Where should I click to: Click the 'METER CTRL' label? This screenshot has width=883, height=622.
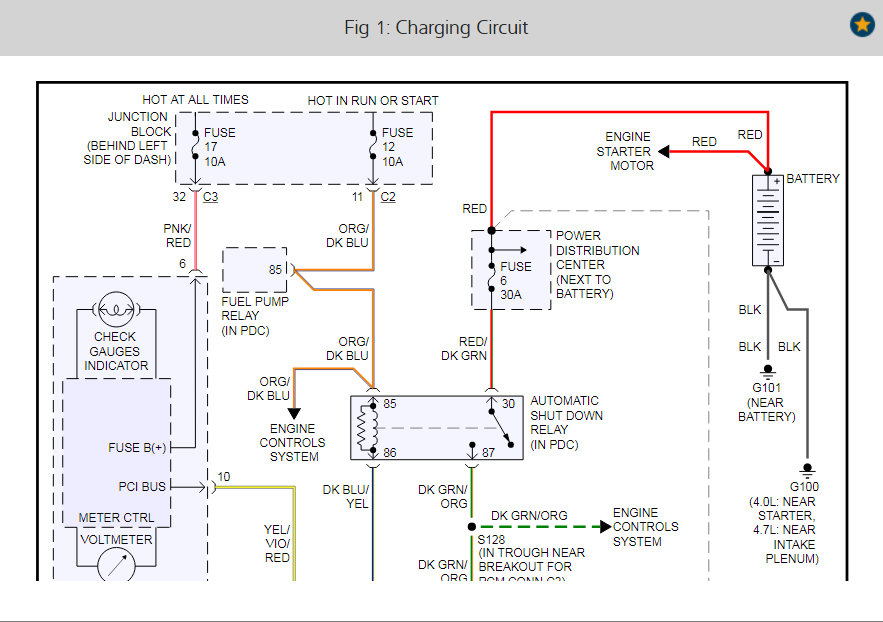click(x=116, y=517)
